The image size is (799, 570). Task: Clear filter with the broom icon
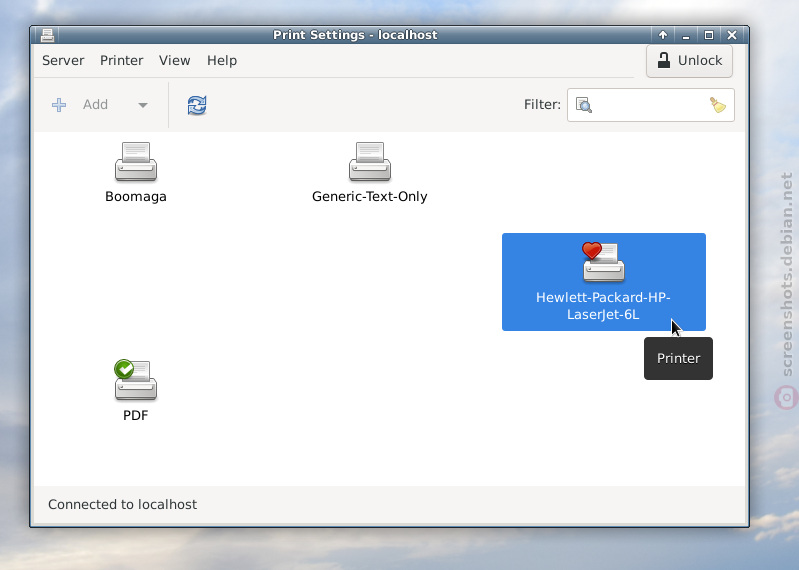[717, 105]
